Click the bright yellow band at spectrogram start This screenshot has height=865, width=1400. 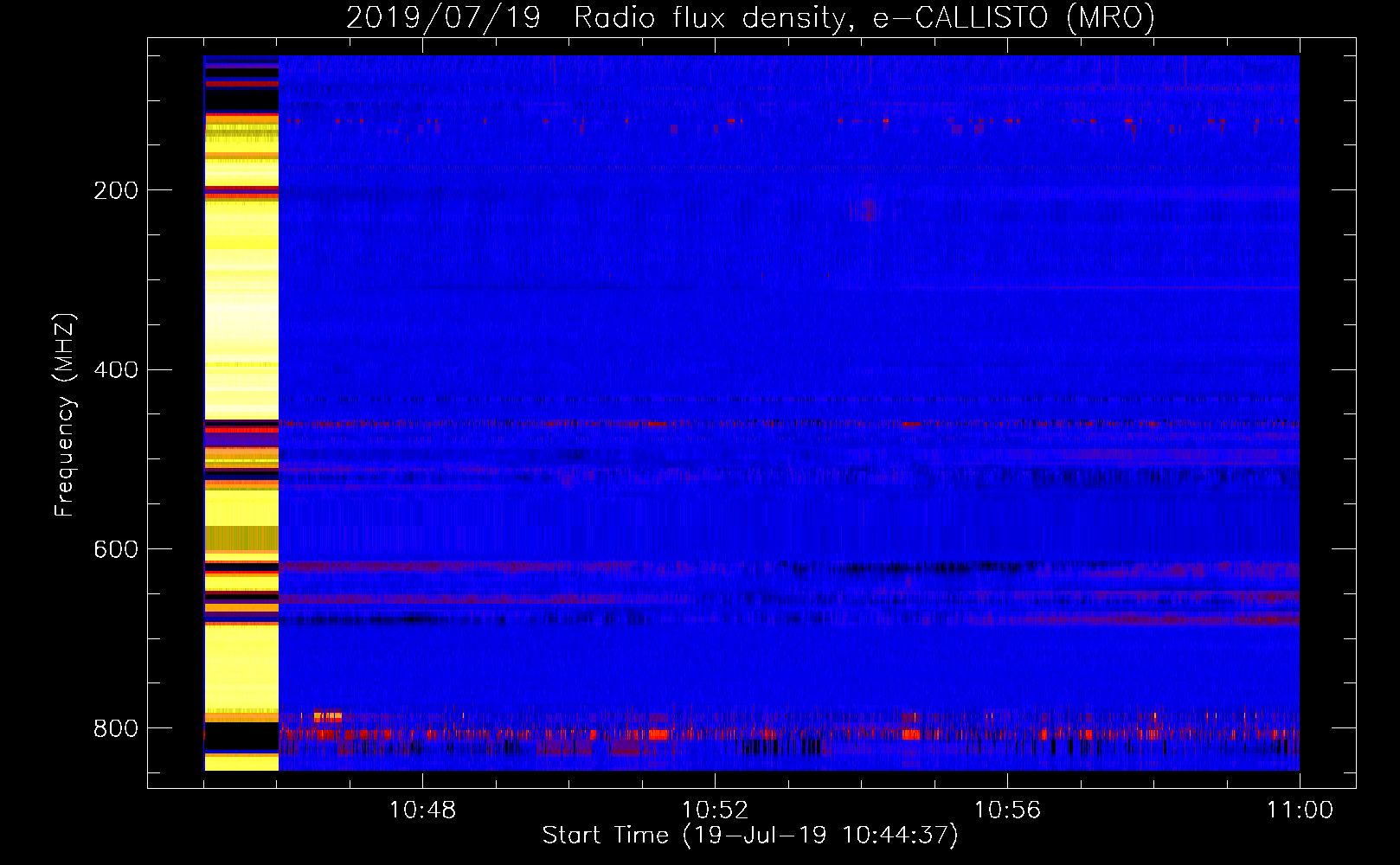coord(241,413)
